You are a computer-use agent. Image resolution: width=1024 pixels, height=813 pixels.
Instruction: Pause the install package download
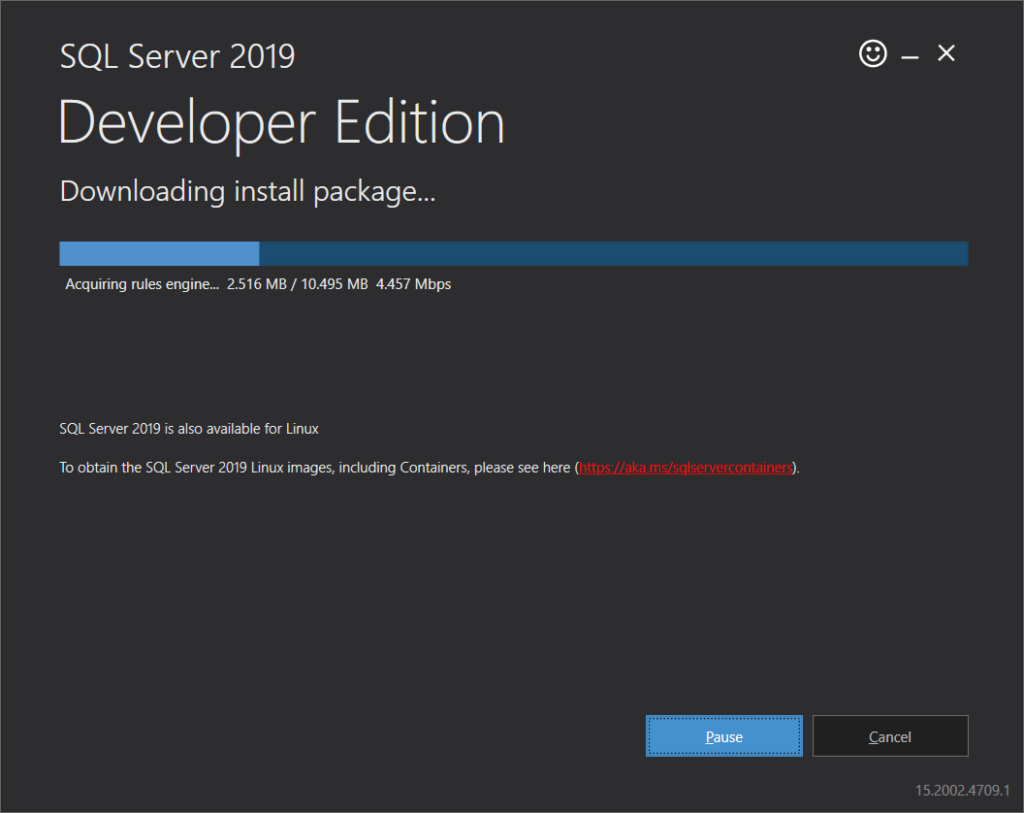click(724, 736)
